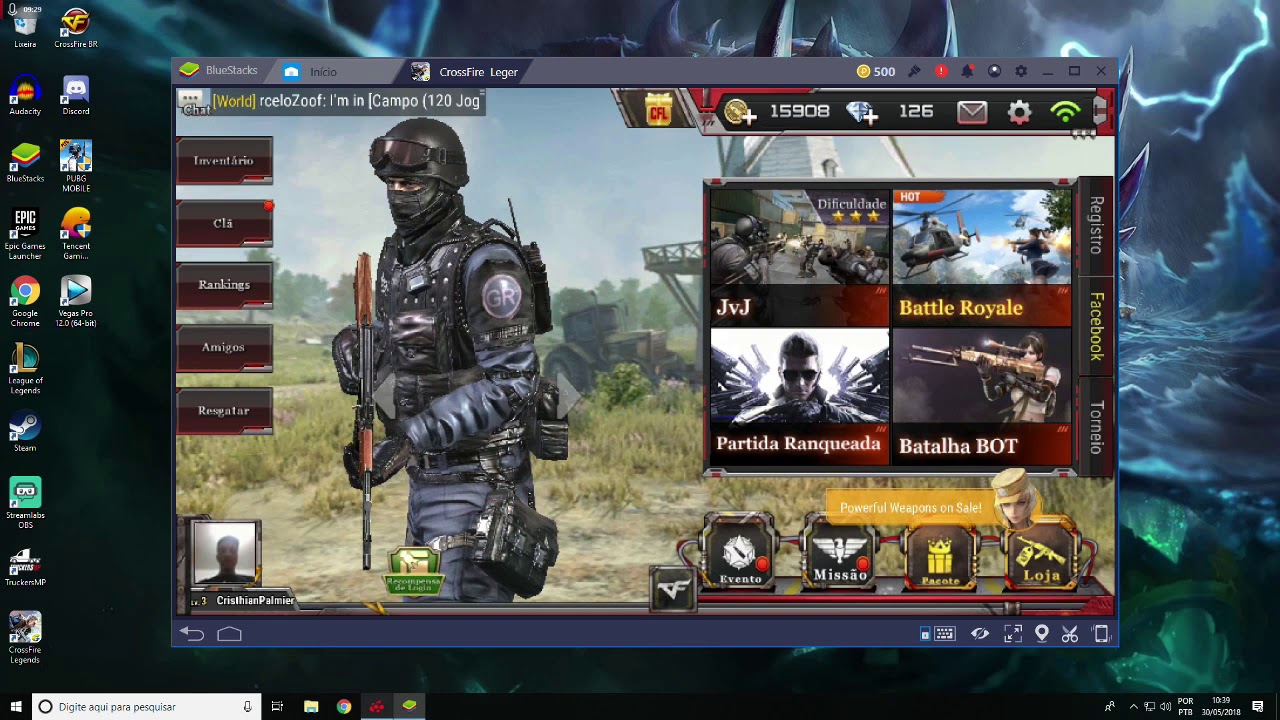
Task: Click the CF logo button beside Evento
Action: (x=672, y=589)
